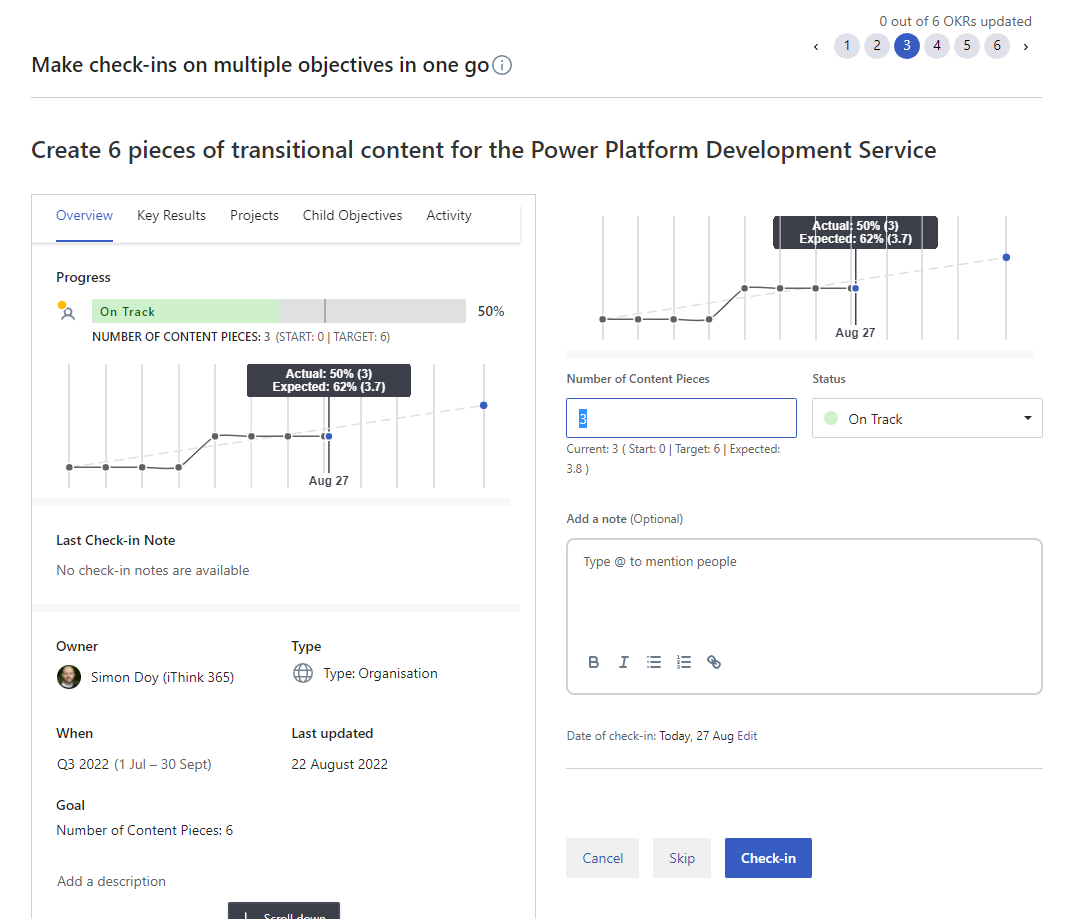Toggle italic formatting in note editor

[624, 662]
